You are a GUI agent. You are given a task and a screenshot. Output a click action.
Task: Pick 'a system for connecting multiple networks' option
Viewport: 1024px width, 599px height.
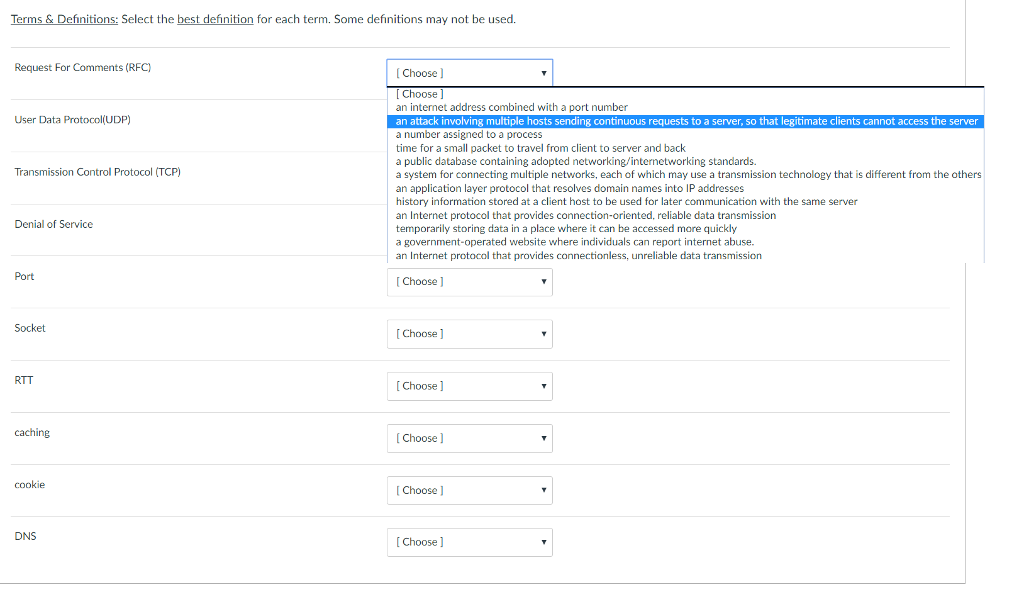click(x=685, y=174)
